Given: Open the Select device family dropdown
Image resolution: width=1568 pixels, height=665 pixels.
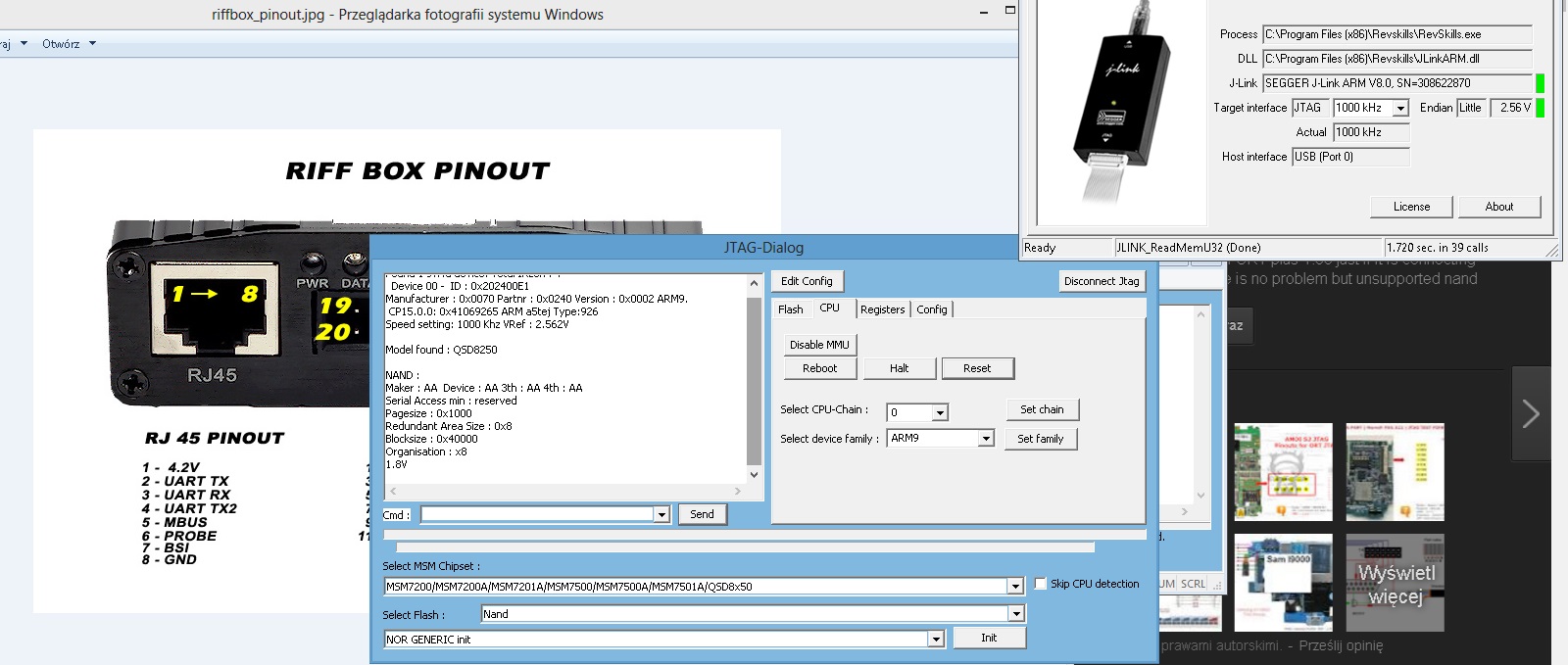Looking at the screenshot, I should [x=986, y=439].
